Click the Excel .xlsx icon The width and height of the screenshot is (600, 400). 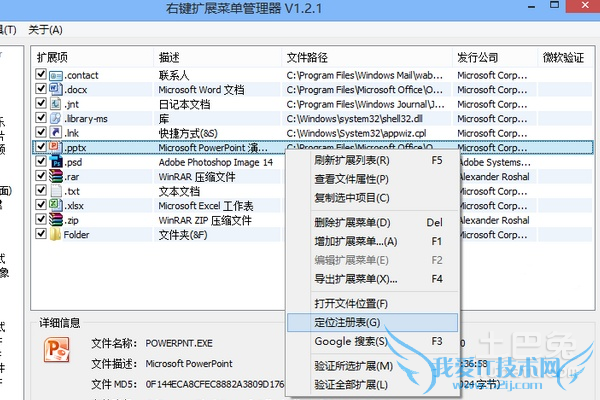55,206
